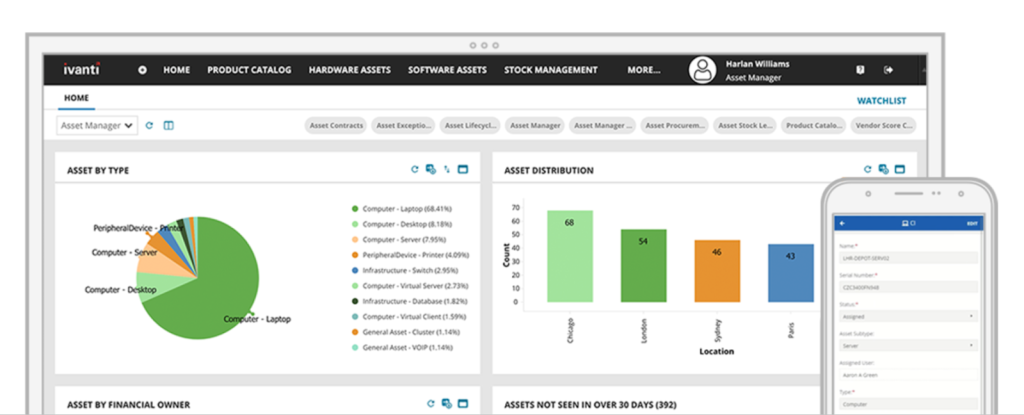Go to HOME in top navigation bar

176,70
